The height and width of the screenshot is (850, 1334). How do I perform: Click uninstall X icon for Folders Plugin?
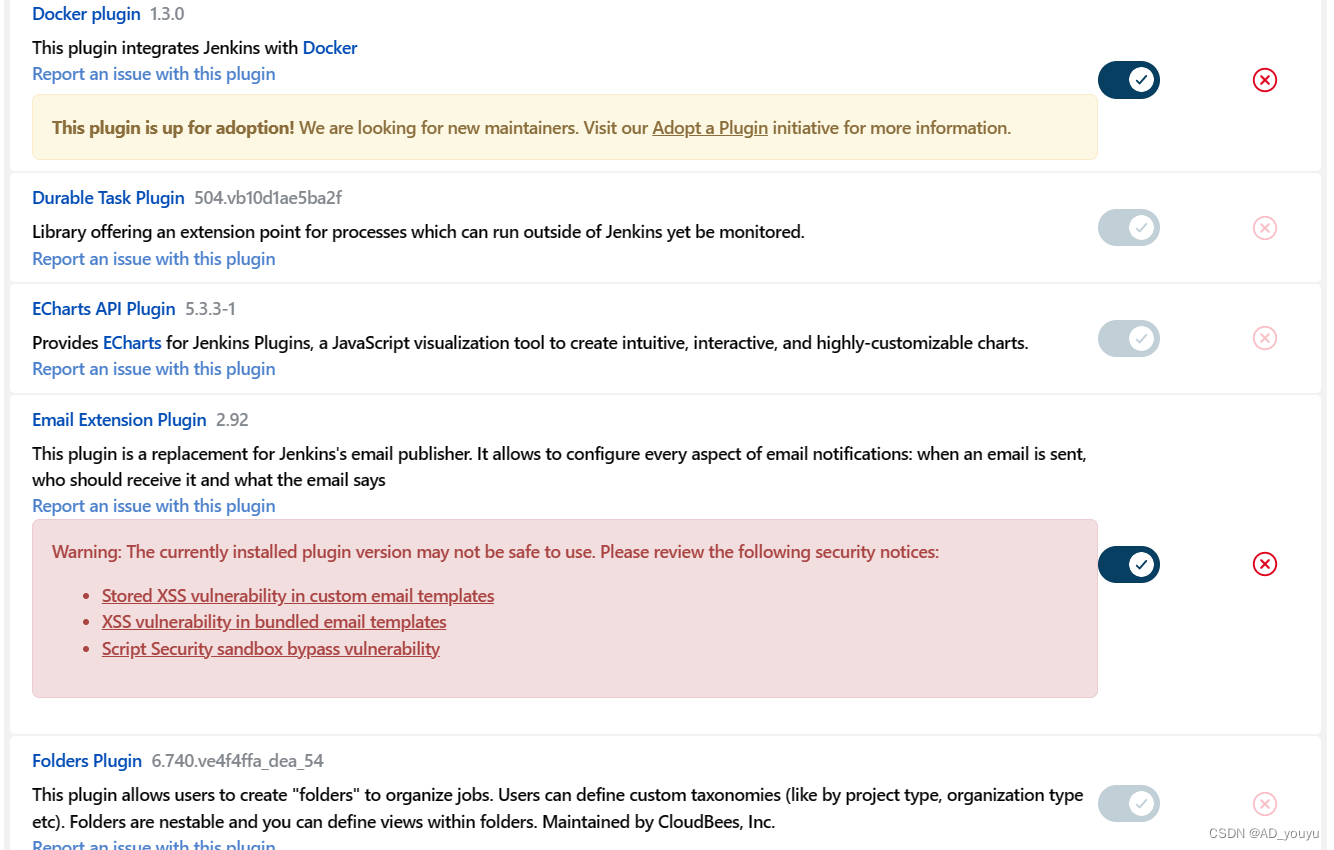(x=1265, y=803)
